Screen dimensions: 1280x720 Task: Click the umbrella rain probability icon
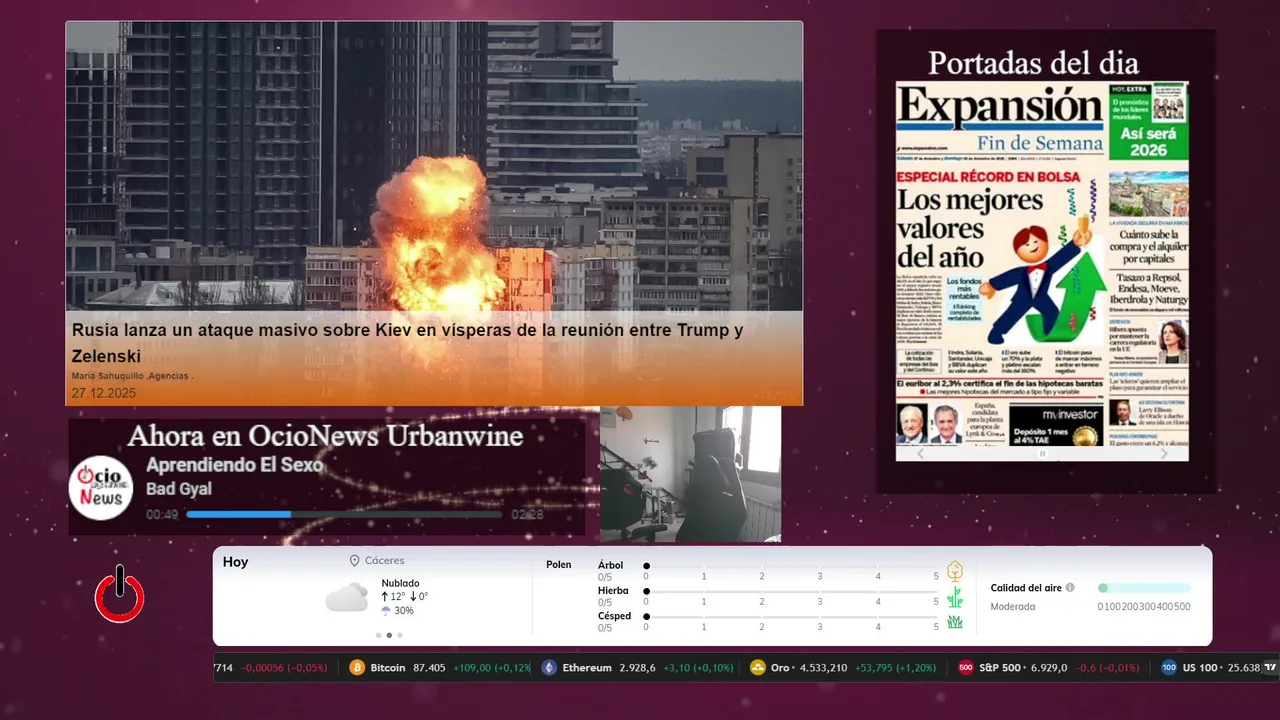tap(386, 611)
